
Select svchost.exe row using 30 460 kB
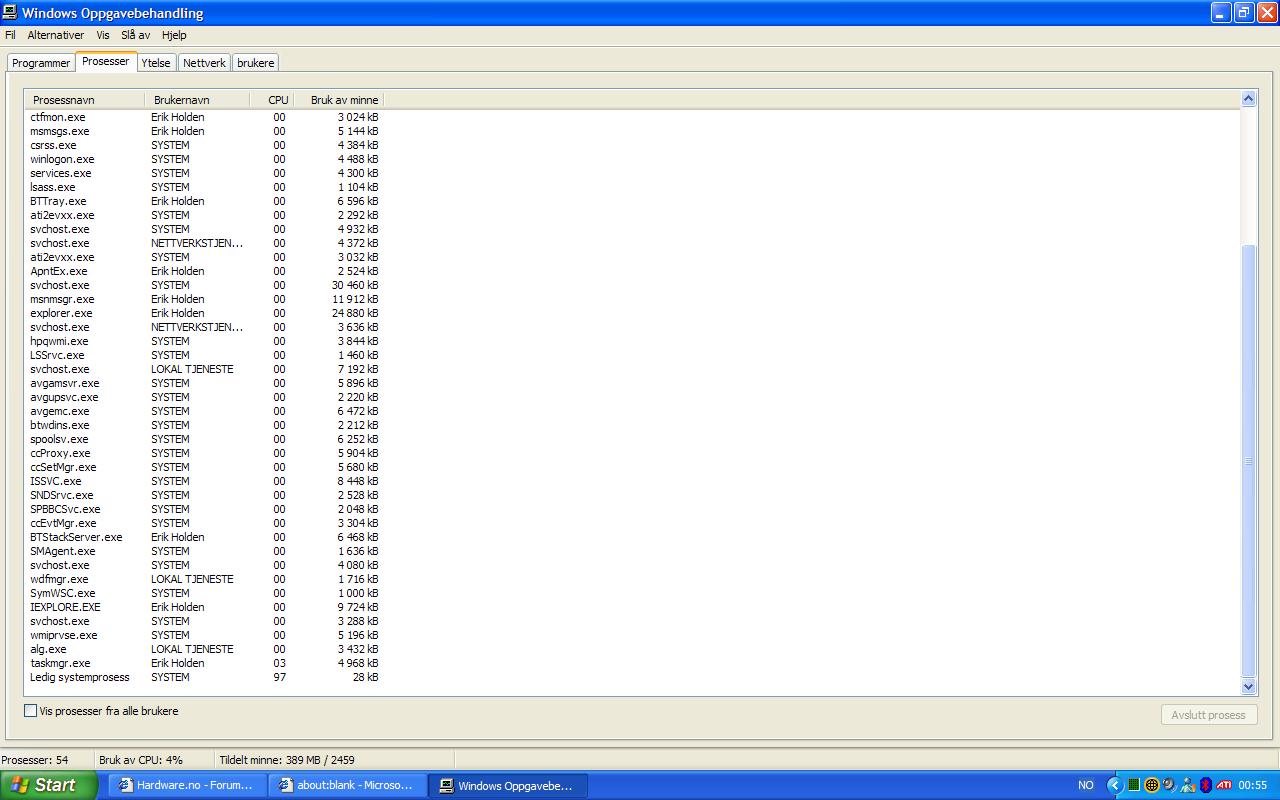pyautogui.click(x=204, y=285)
